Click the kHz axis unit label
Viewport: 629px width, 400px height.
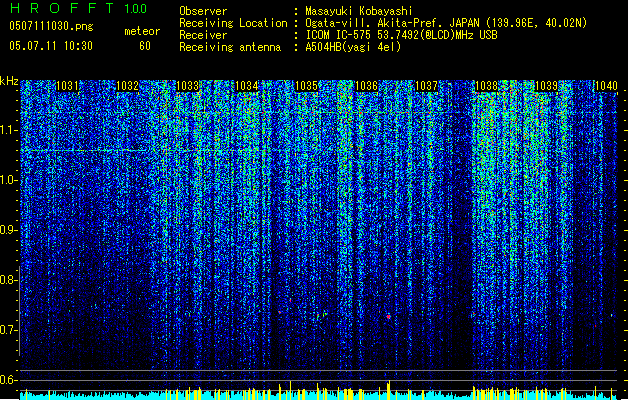pyautogui.click(x=9, y=81)
